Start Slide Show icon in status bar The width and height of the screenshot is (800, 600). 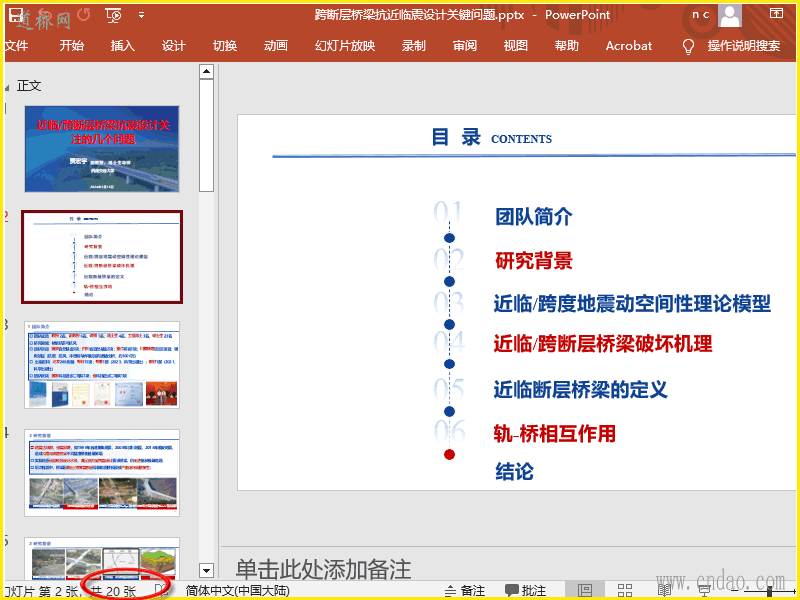[x=705, y=590]
